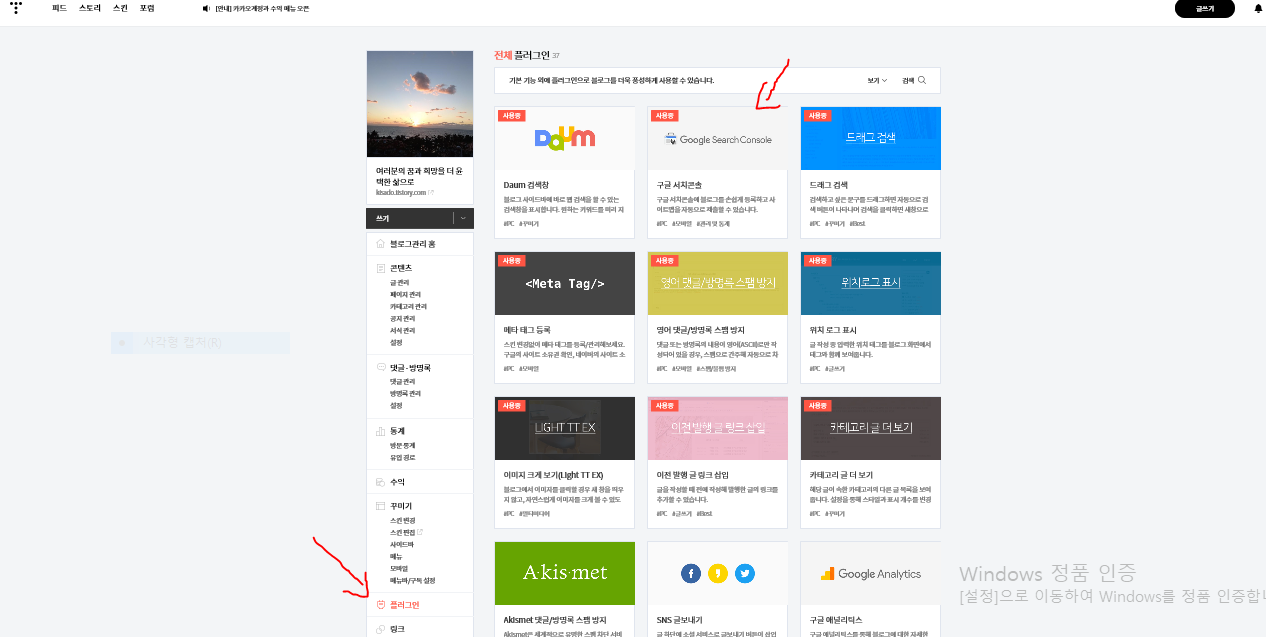Click the 링크 chain icon

(380, 629)
